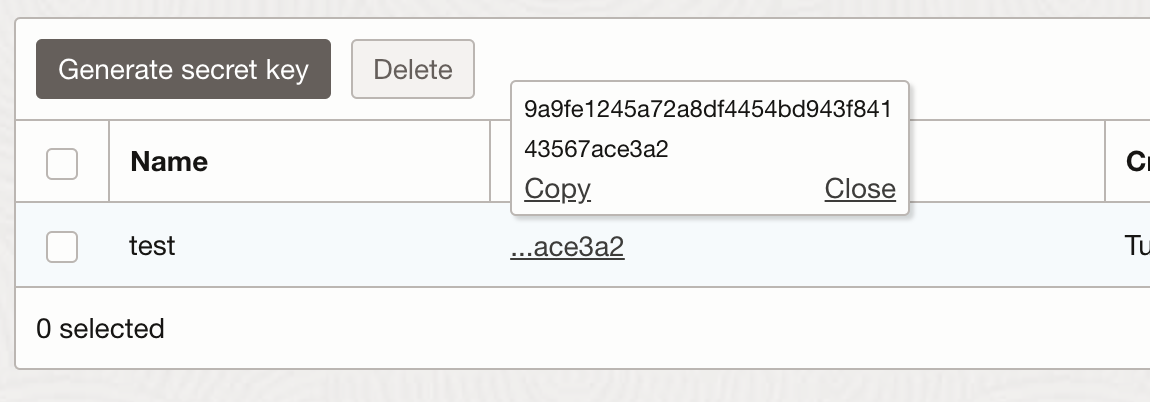This screenshot has width=1150, height=402.
Task: Open the ...ace3a2 secret key link
Action: pos(567,247)
